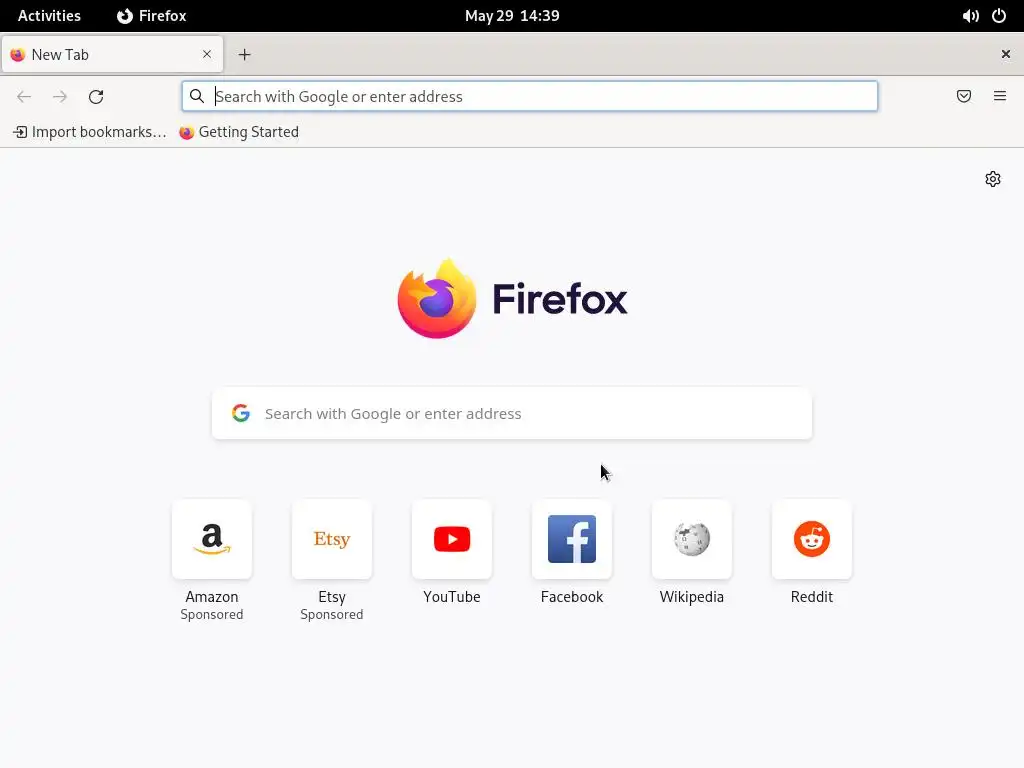Click the magnifier icon in the address bar

tap(197, 96)
